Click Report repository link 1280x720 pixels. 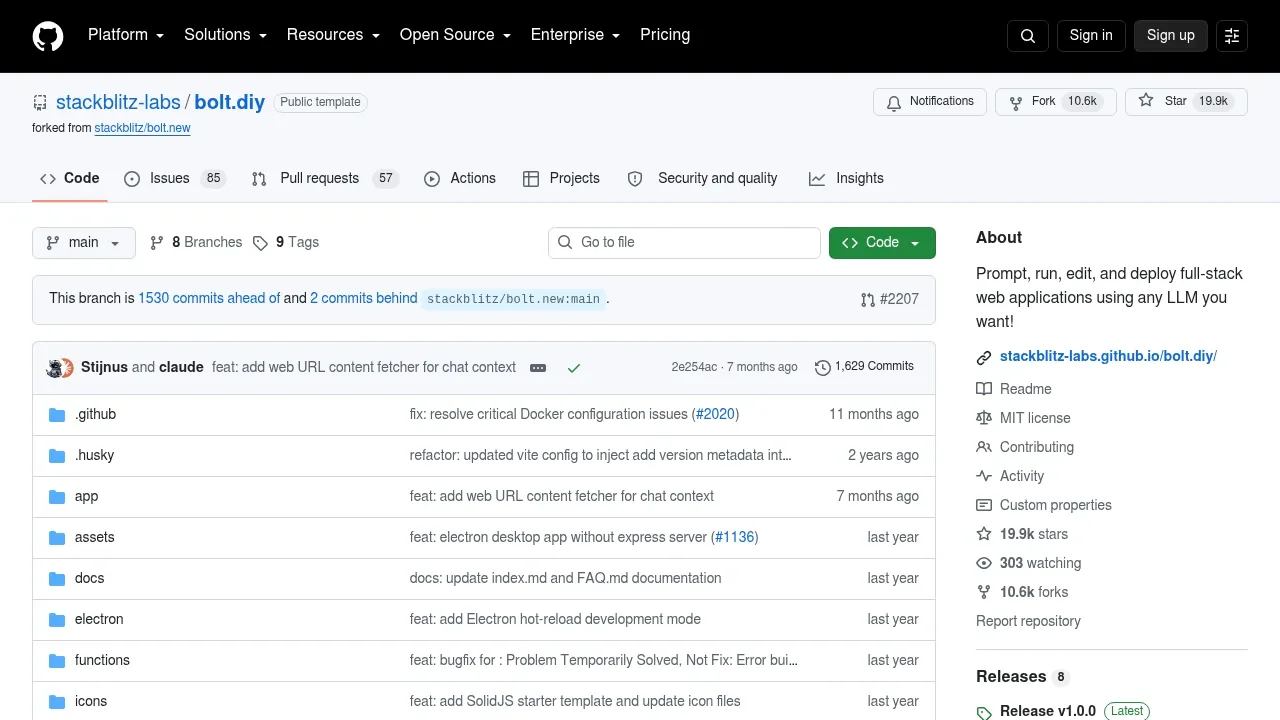(1028, 621)
